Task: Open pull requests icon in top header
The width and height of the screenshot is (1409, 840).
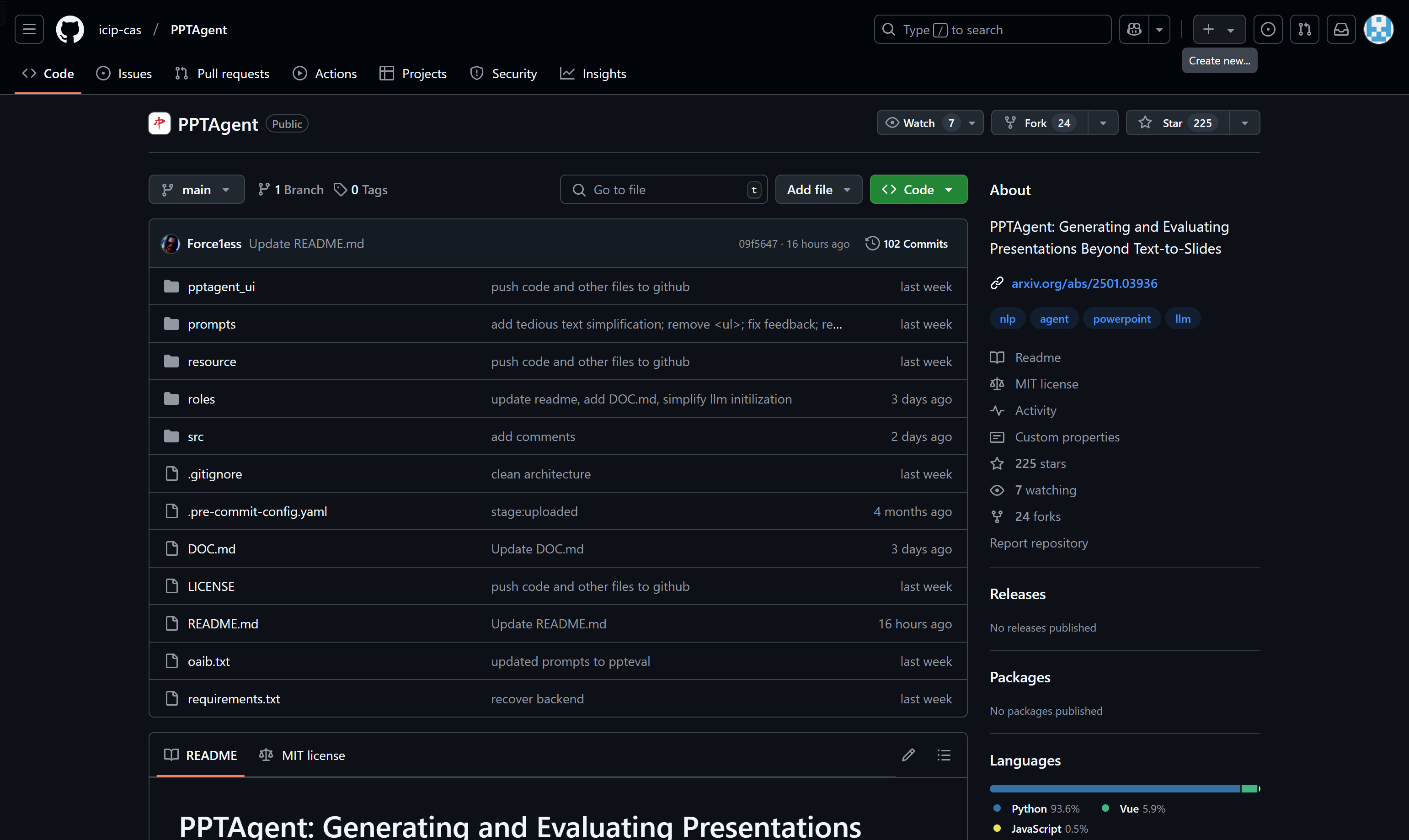Action: tap(1305, 29)
